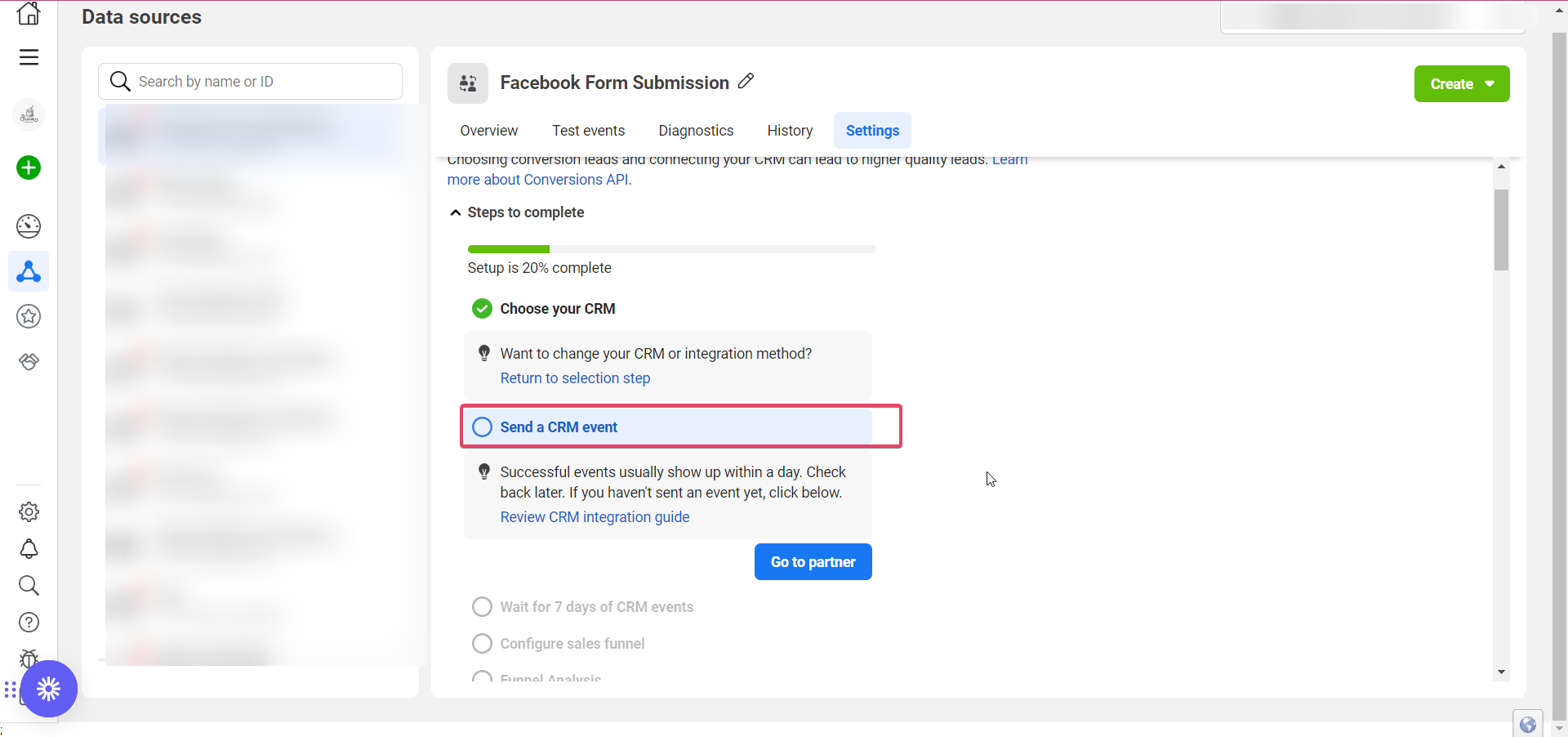The height and width of the screenshot is (737, 1568).
Task: Click the pencil icon to rename data source
Action: coord(746,81)
